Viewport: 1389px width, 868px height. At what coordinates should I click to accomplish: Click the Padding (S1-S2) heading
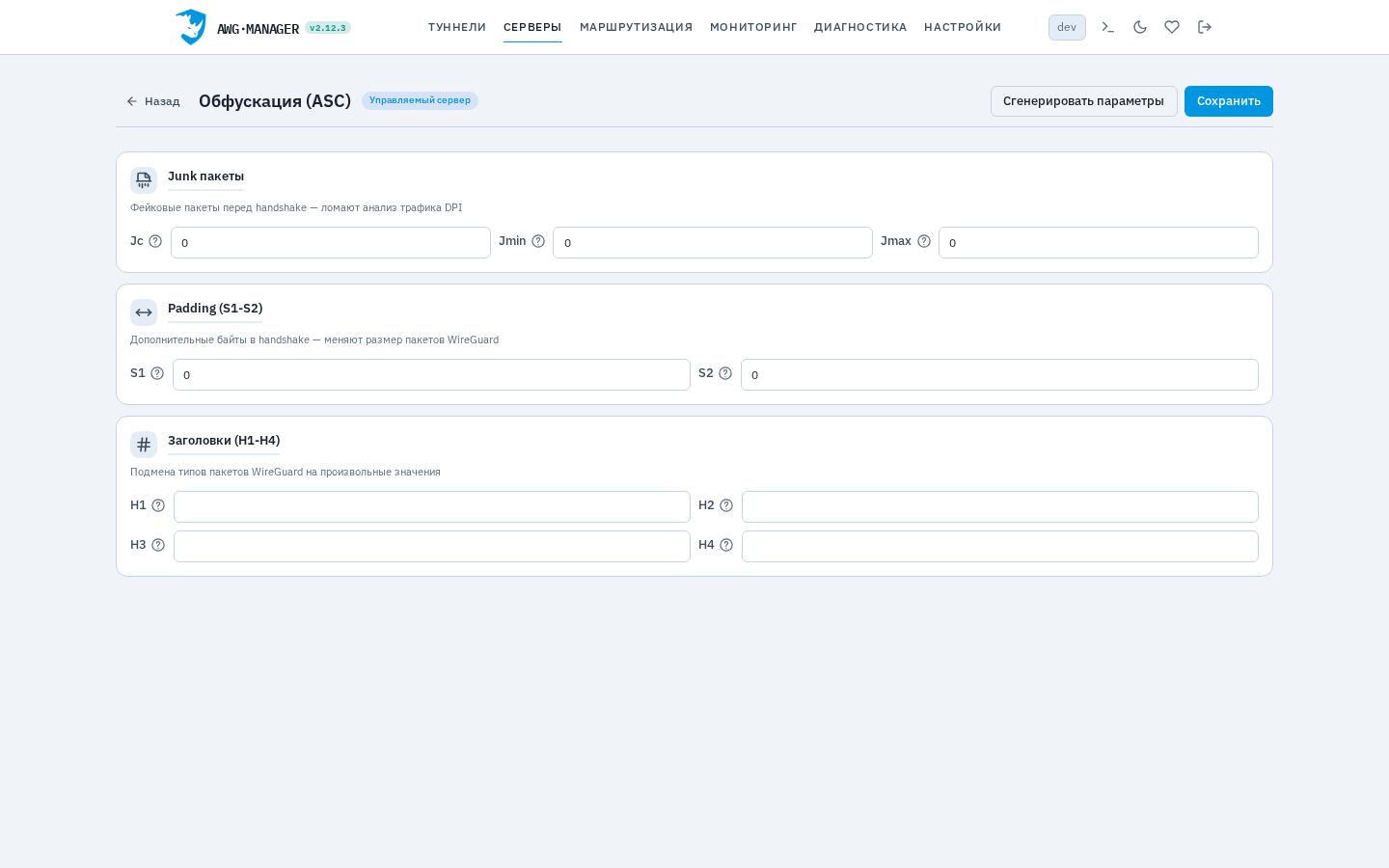pos(215,309)
